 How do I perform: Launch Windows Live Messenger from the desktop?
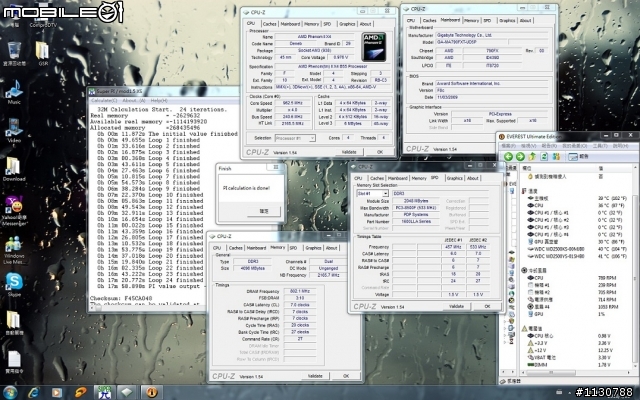pyautogui.click(x=14, y=250)
